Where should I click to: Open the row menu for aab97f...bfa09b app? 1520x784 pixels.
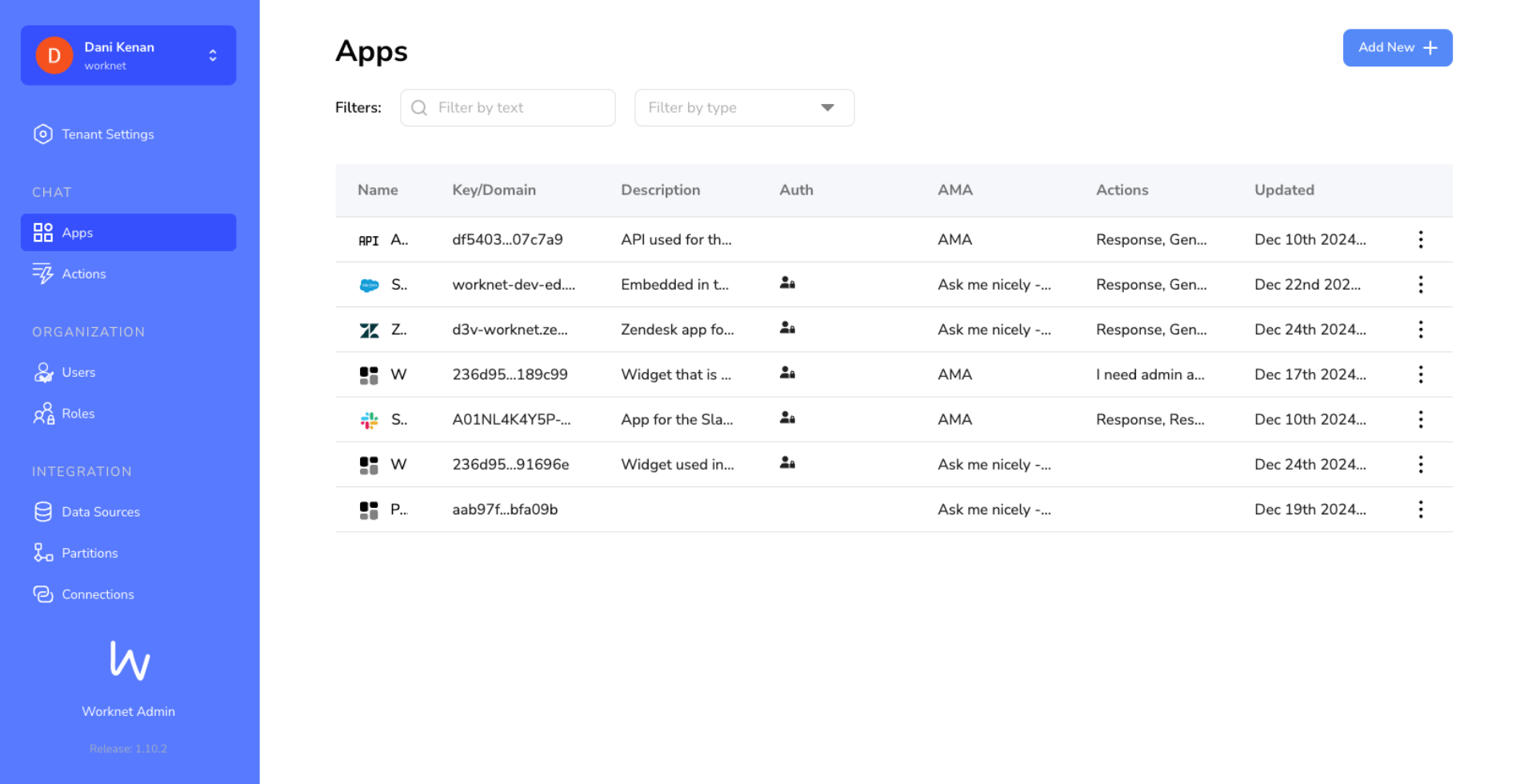tap(1420, 510)
